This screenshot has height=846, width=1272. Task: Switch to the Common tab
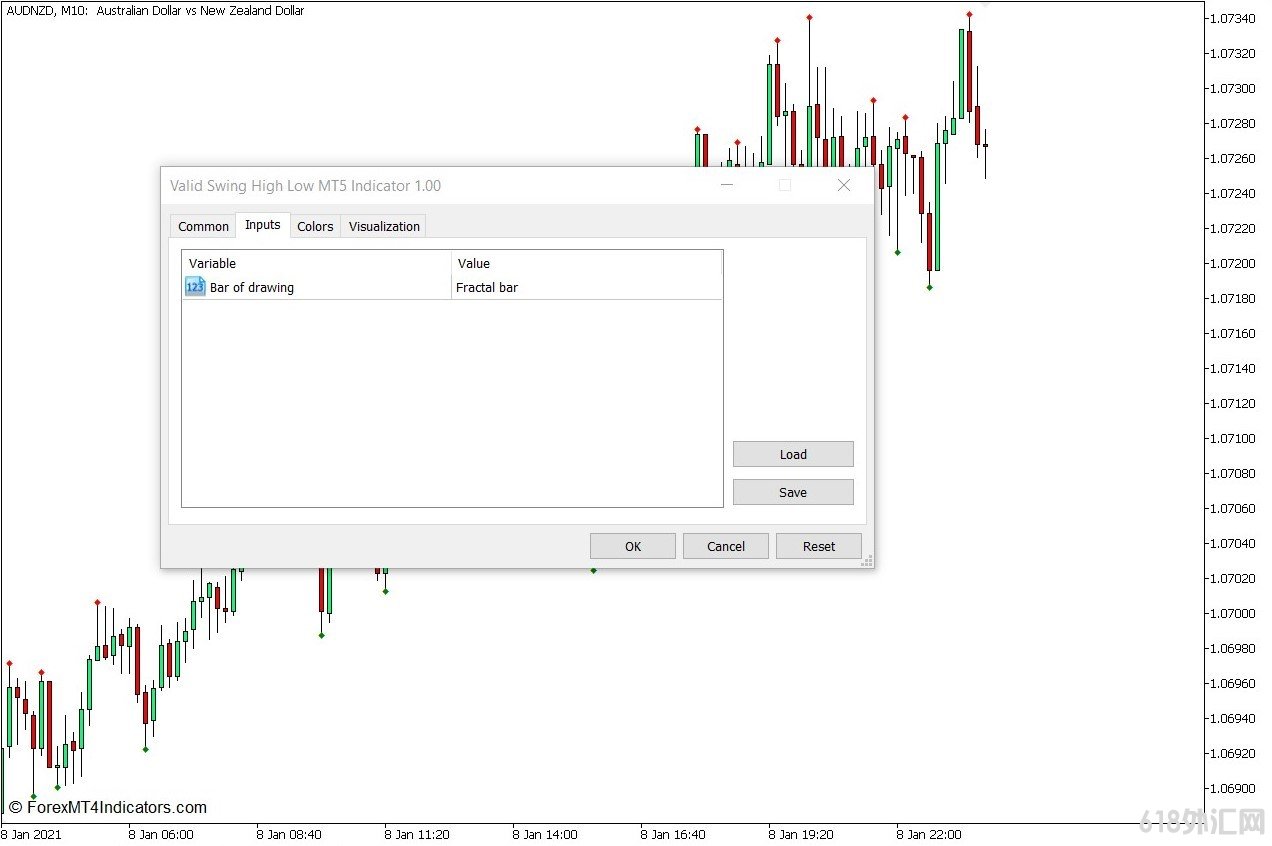203,226
